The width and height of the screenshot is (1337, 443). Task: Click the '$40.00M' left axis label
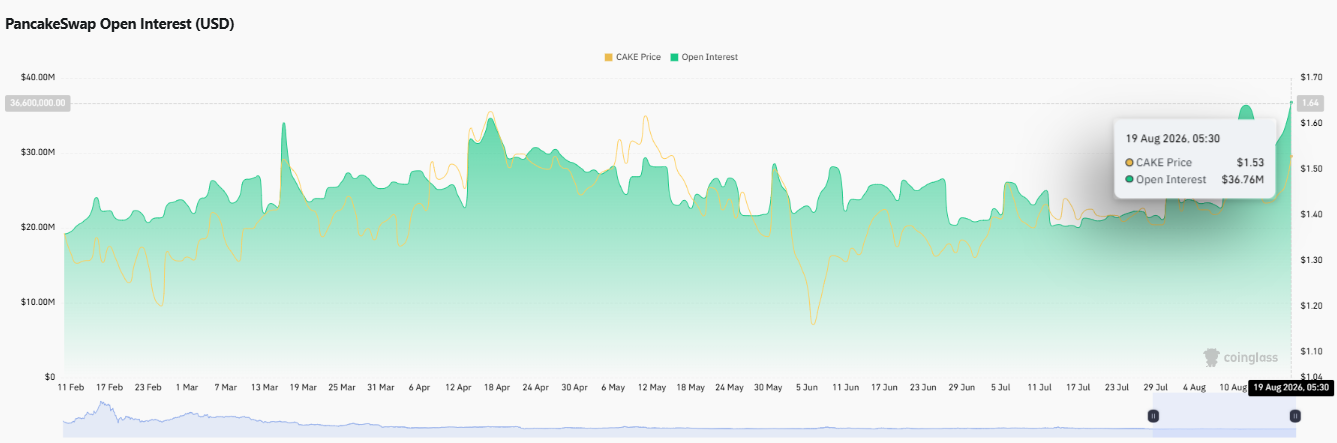(x=36, y=77)
